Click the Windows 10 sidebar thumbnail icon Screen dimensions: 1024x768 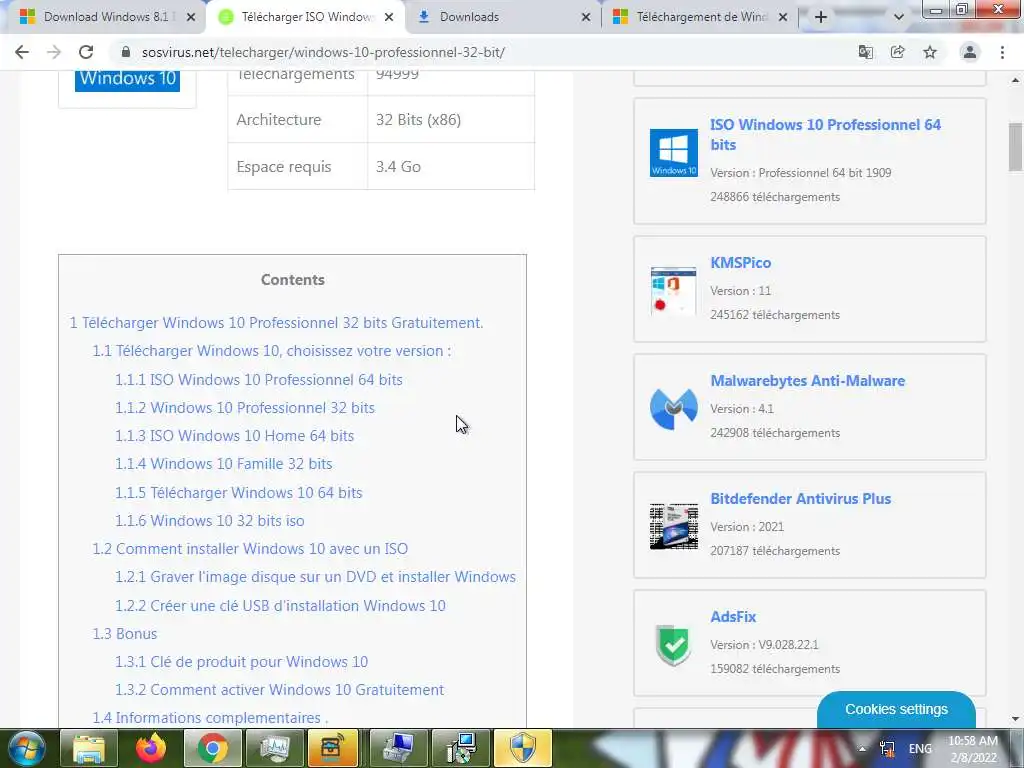(674, 153)
